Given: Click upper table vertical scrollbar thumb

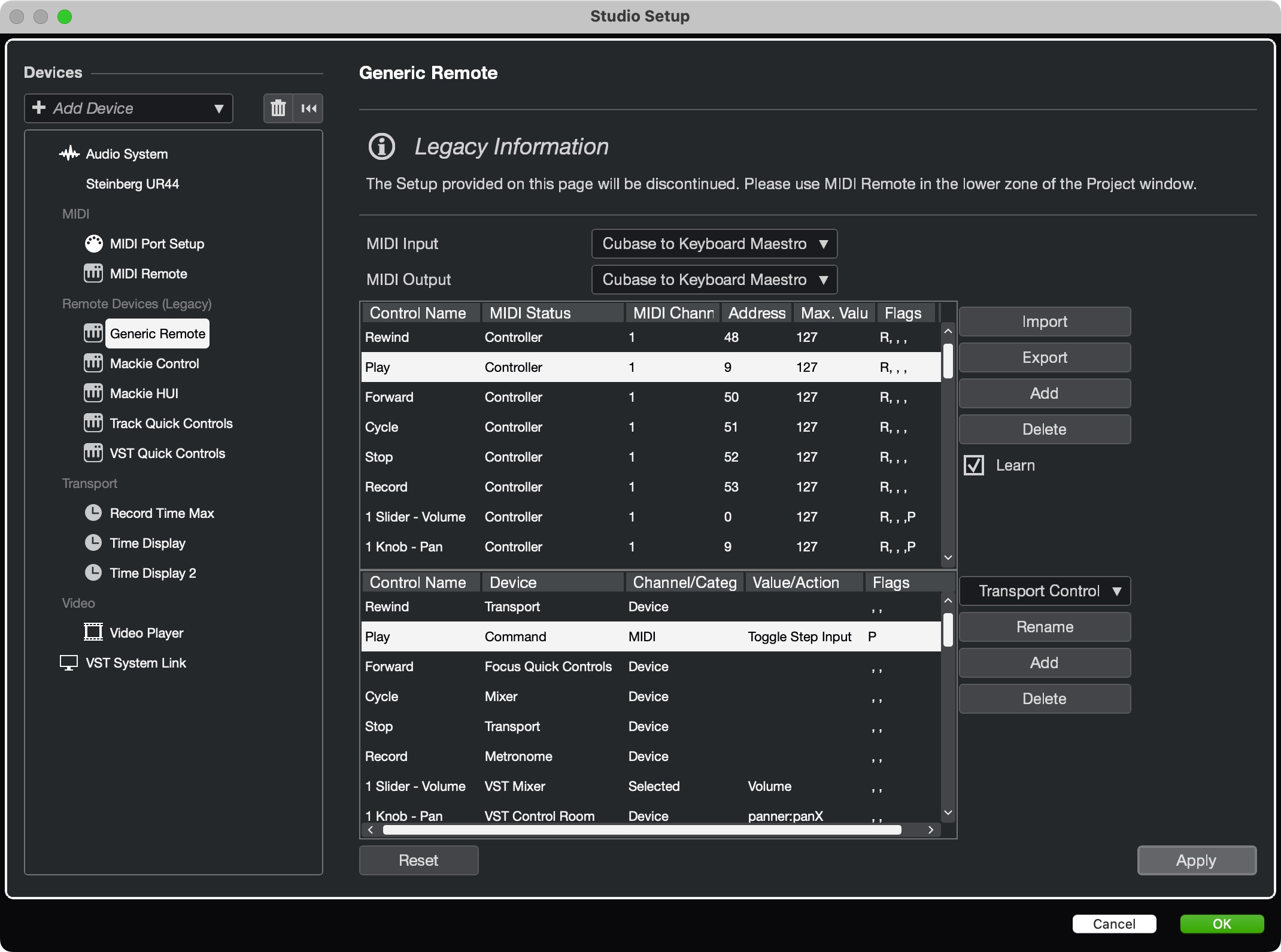Looking at the screenshot, I should [x=948, y=361].
